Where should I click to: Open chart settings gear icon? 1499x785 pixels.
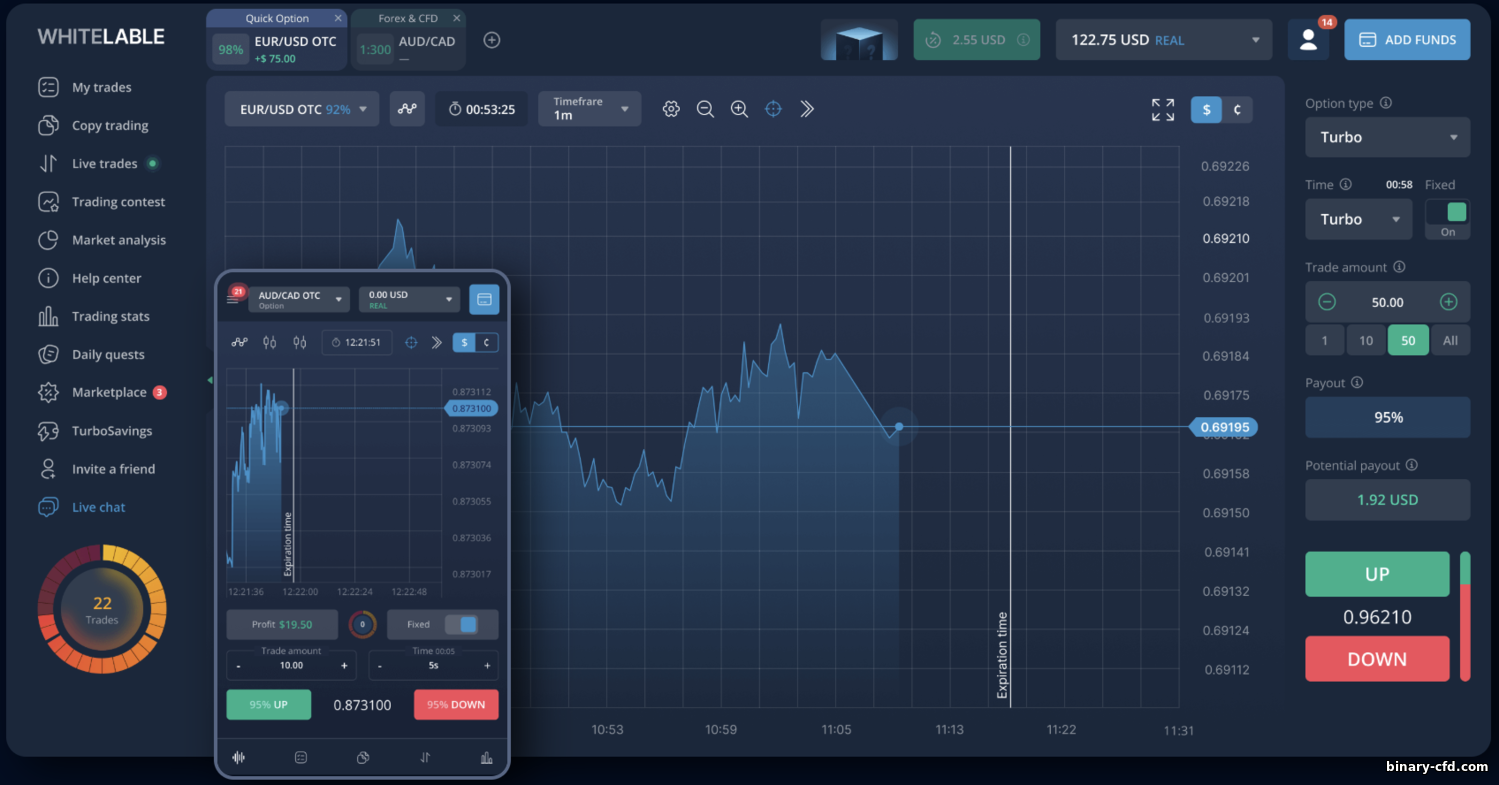click(671, 109)
